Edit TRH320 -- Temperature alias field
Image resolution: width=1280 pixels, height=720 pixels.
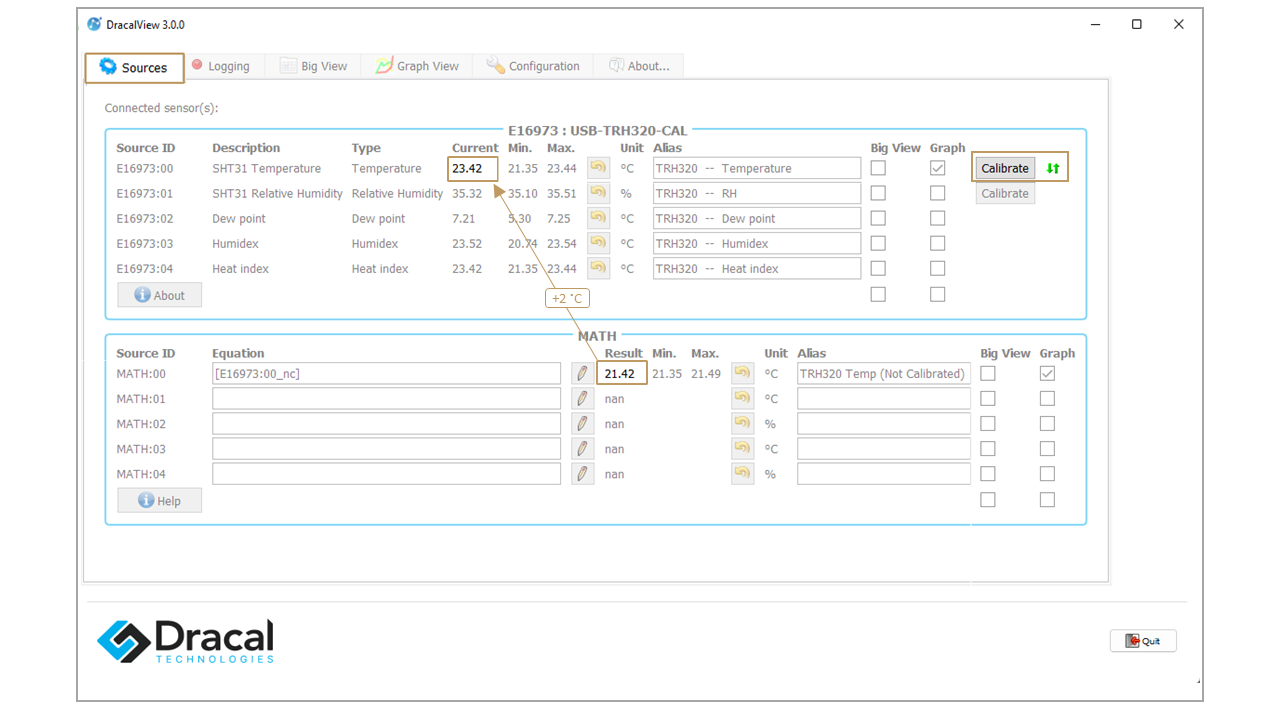pyautogui.click(x=757, y=168)
